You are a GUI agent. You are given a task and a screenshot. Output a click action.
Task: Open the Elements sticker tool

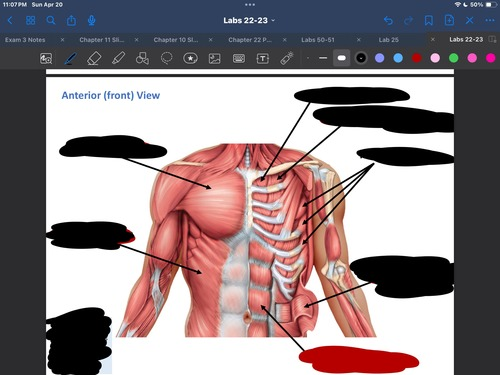(190, 58)
